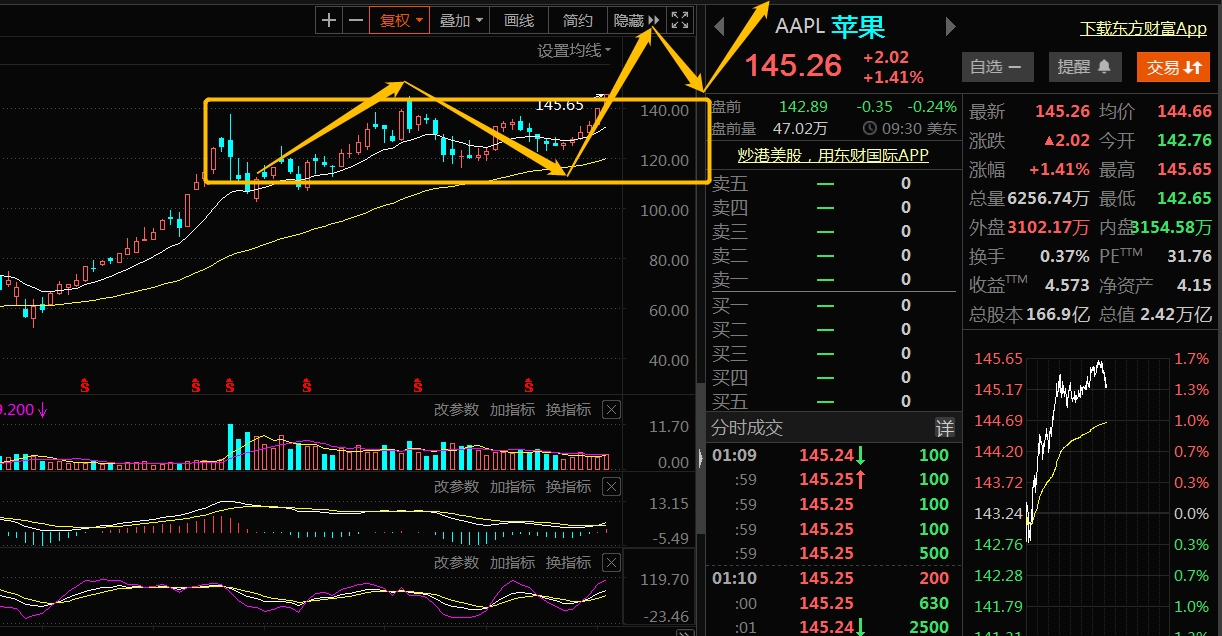The image size is (1222, 636).
Task: Click the 09:30 美东 clock indicator
Action: pos(909,128)
